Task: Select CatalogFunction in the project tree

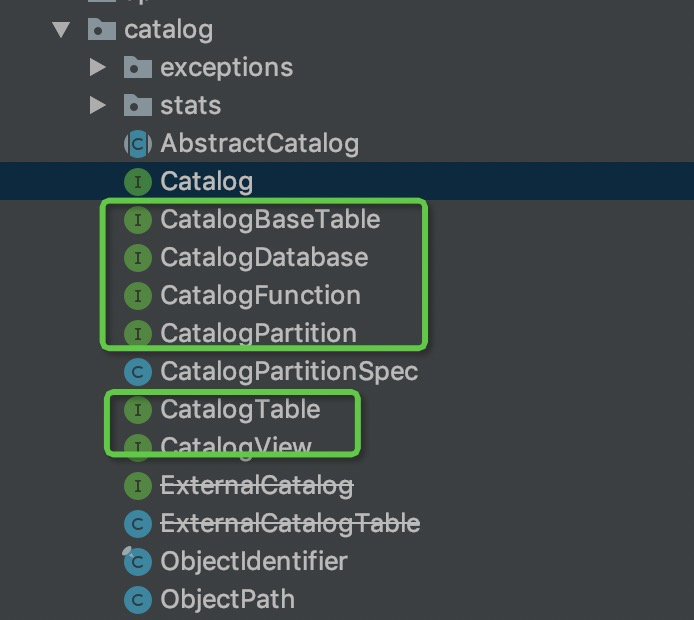Action: 260,296
